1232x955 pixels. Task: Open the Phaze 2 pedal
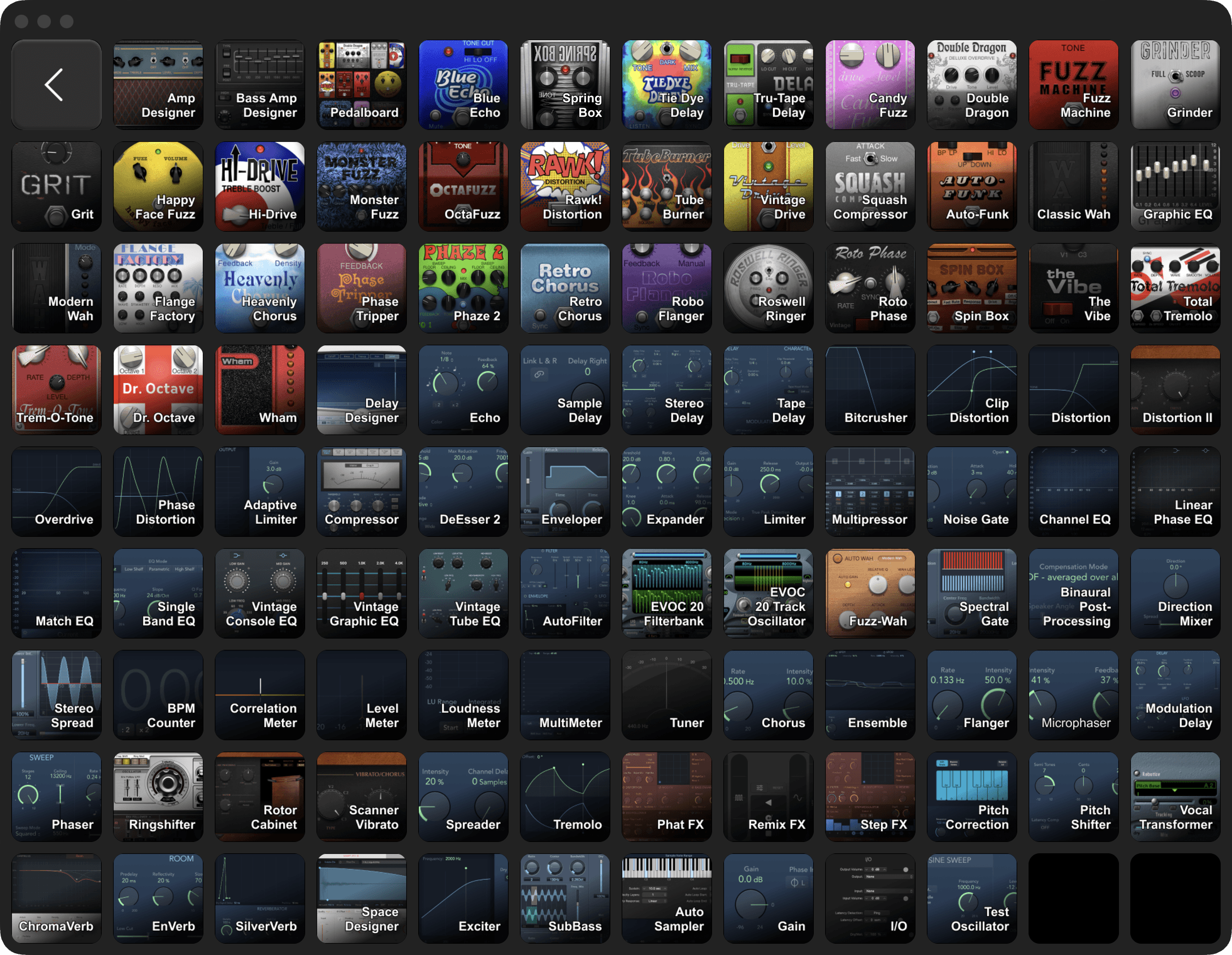coord(463,288)
